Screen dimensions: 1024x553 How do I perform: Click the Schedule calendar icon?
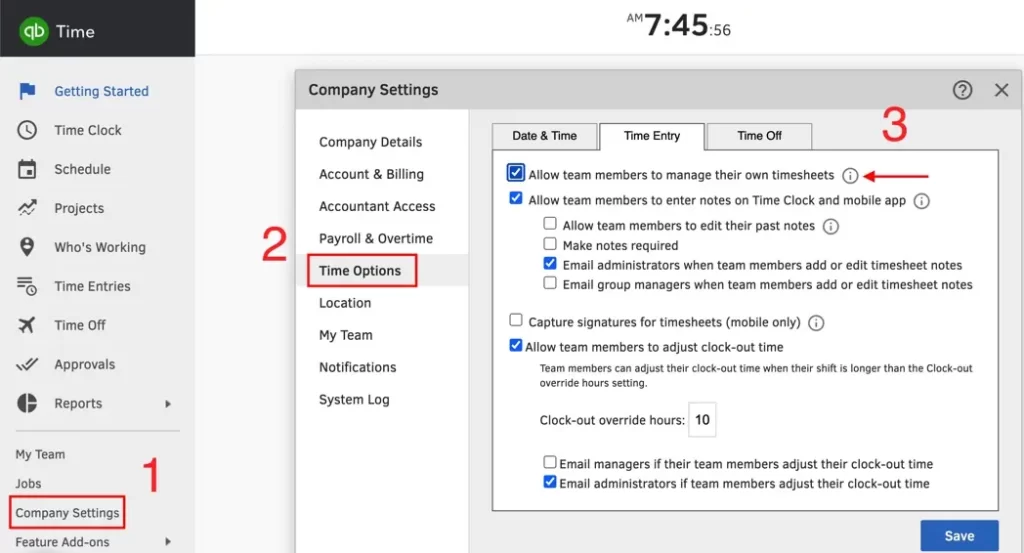coord(27,169)
